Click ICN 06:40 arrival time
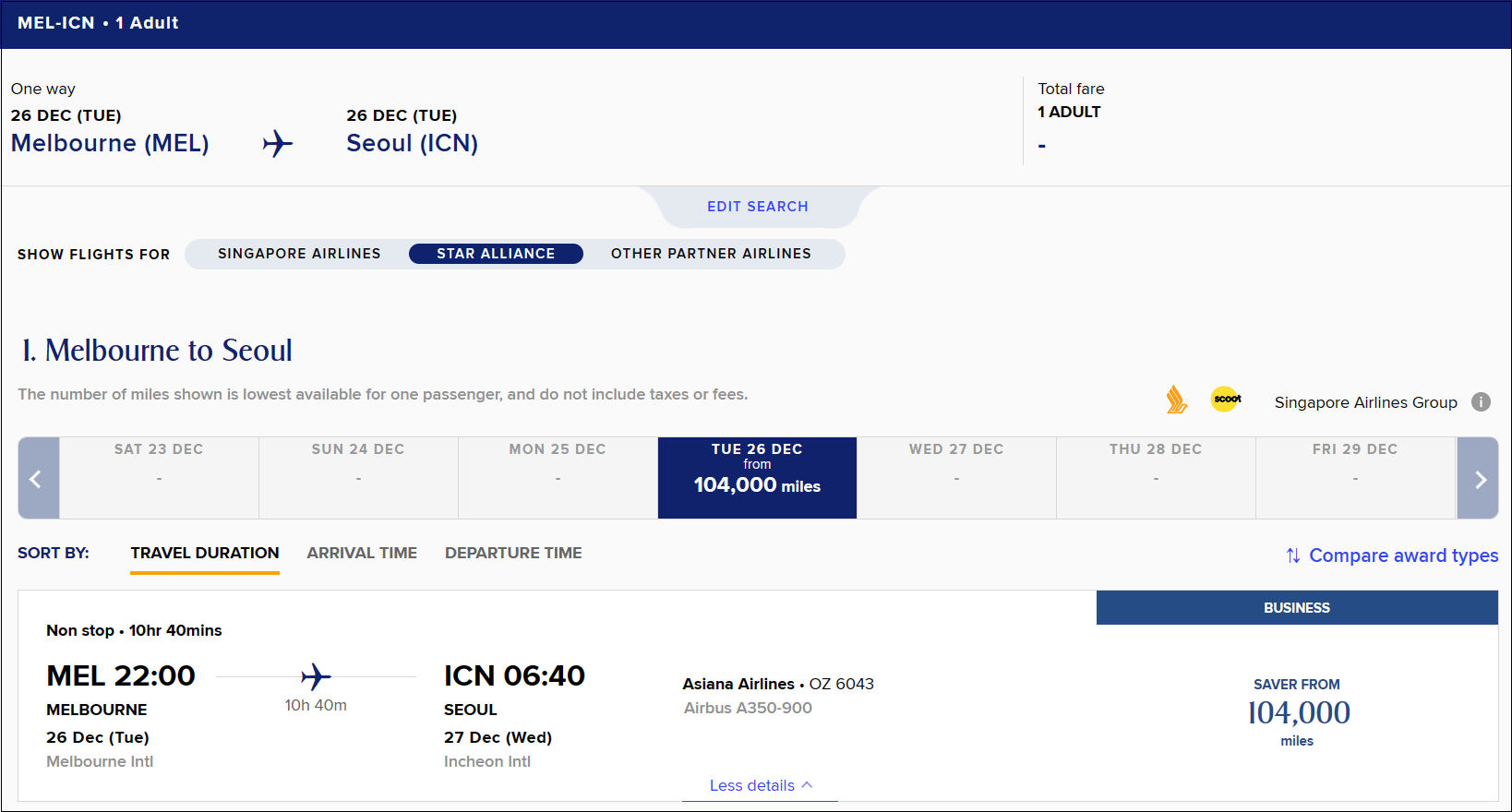The height and width of the screenshot is (812, 1512). click(x=514, y=675)
